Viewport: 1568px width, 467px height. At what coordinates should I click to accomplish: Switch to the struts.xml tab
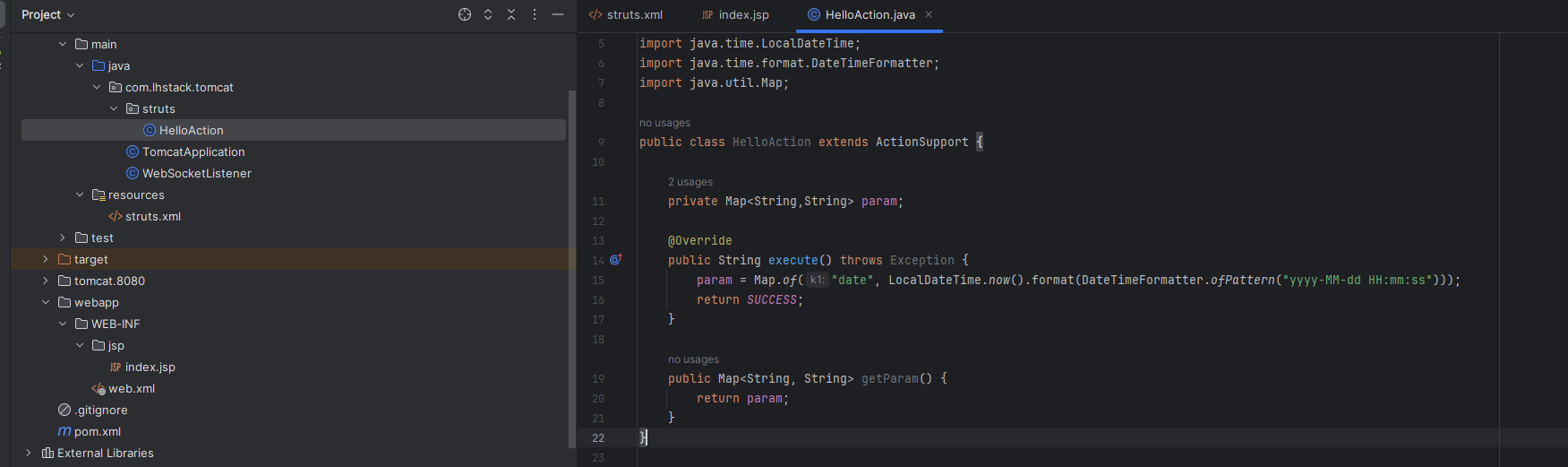[x=626, y=15]
